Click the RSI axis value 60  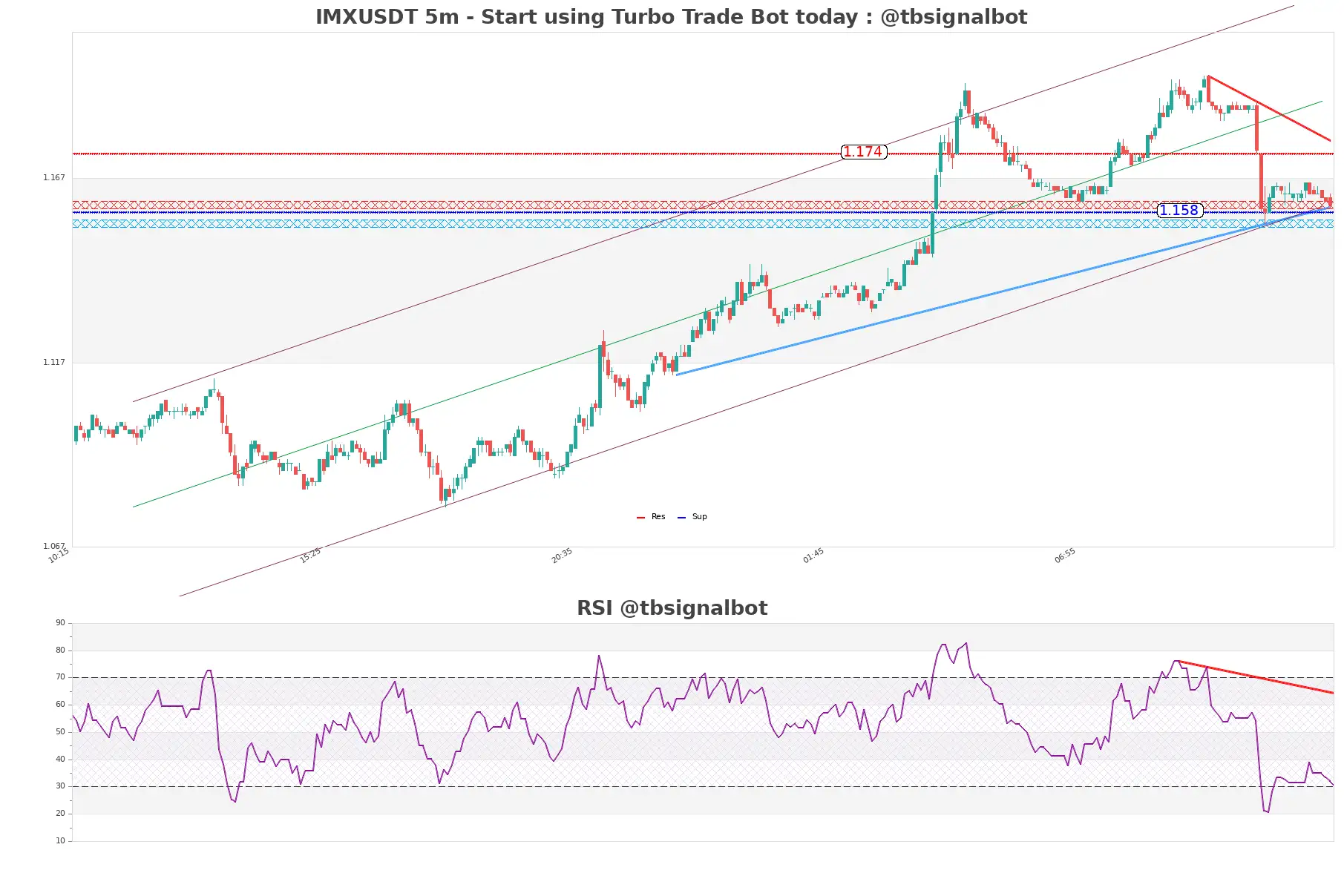(60, 705)
